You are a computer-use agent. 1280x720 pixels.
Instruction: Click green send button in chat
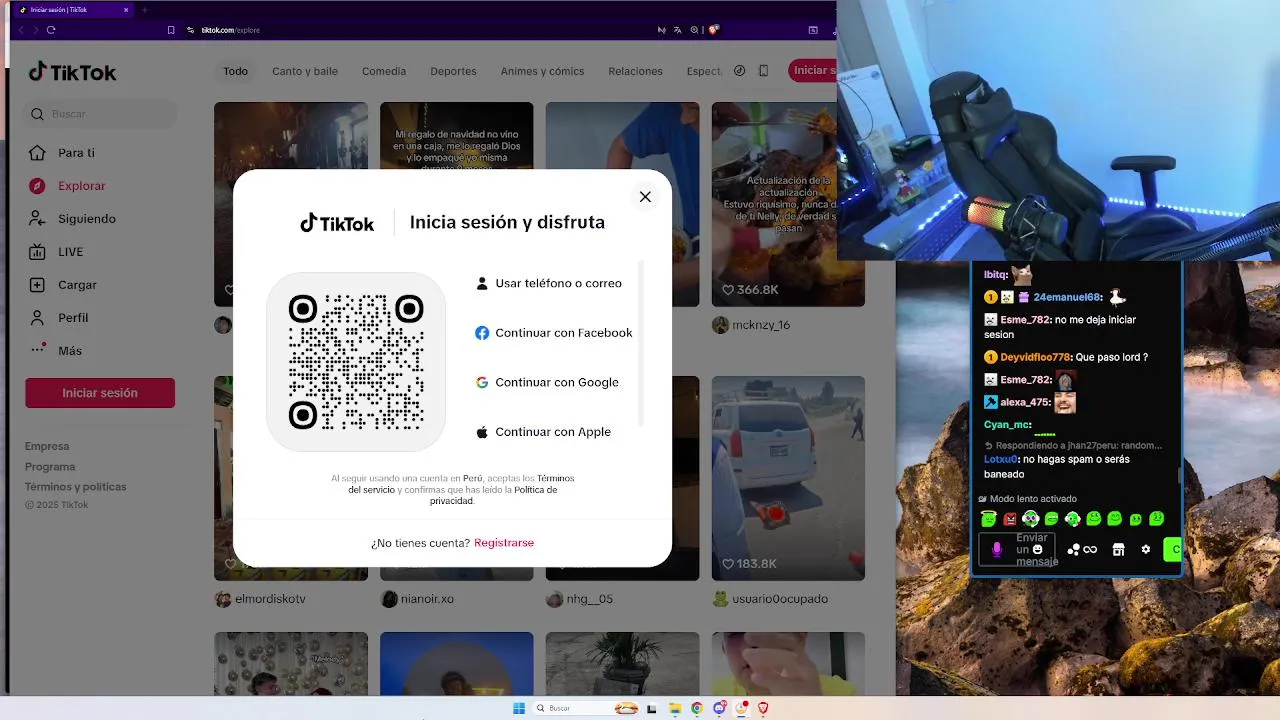coord(1173,549)
